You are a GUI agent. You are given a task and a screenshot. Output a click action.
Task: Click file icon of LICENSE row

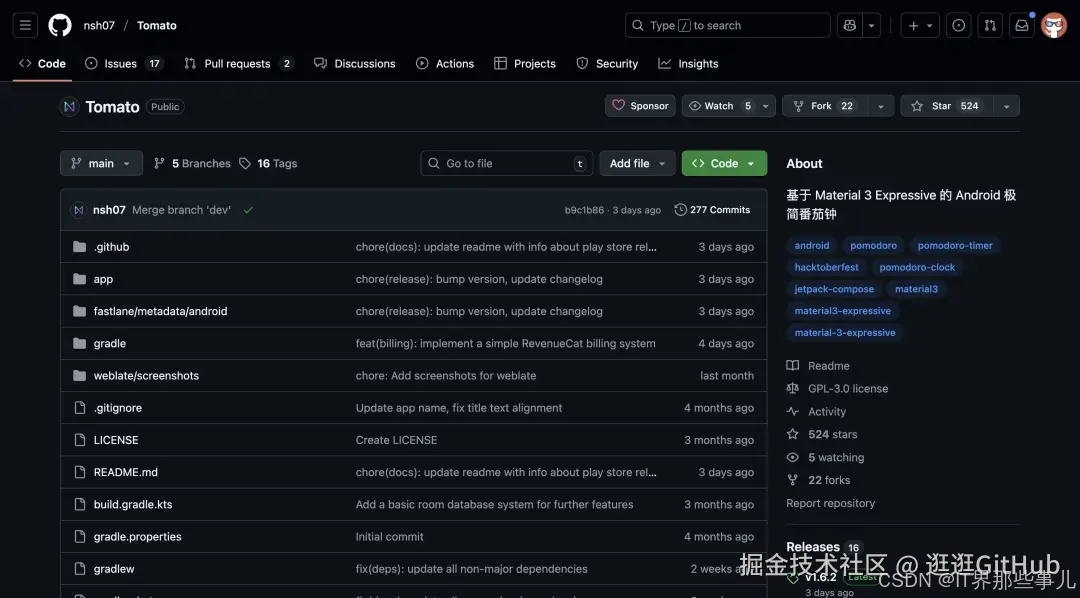[80, 440]
